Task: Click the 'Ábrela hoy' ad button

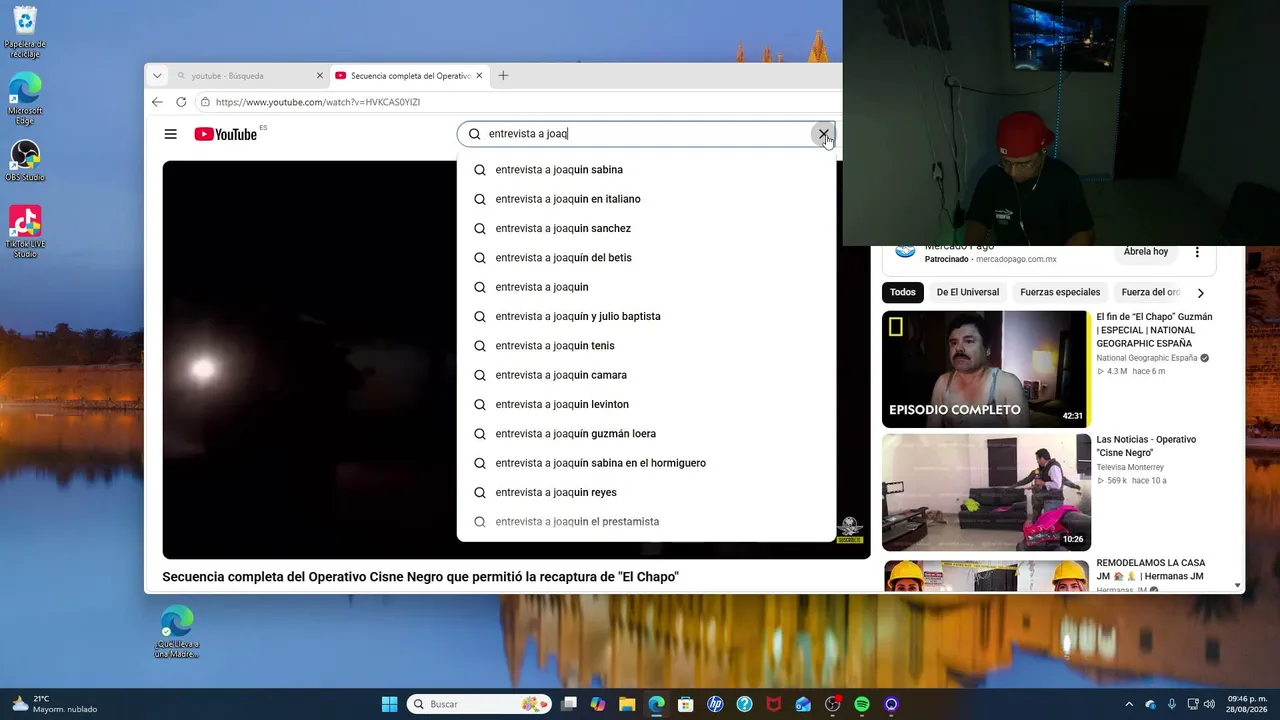Action: tap(1145, 252)
